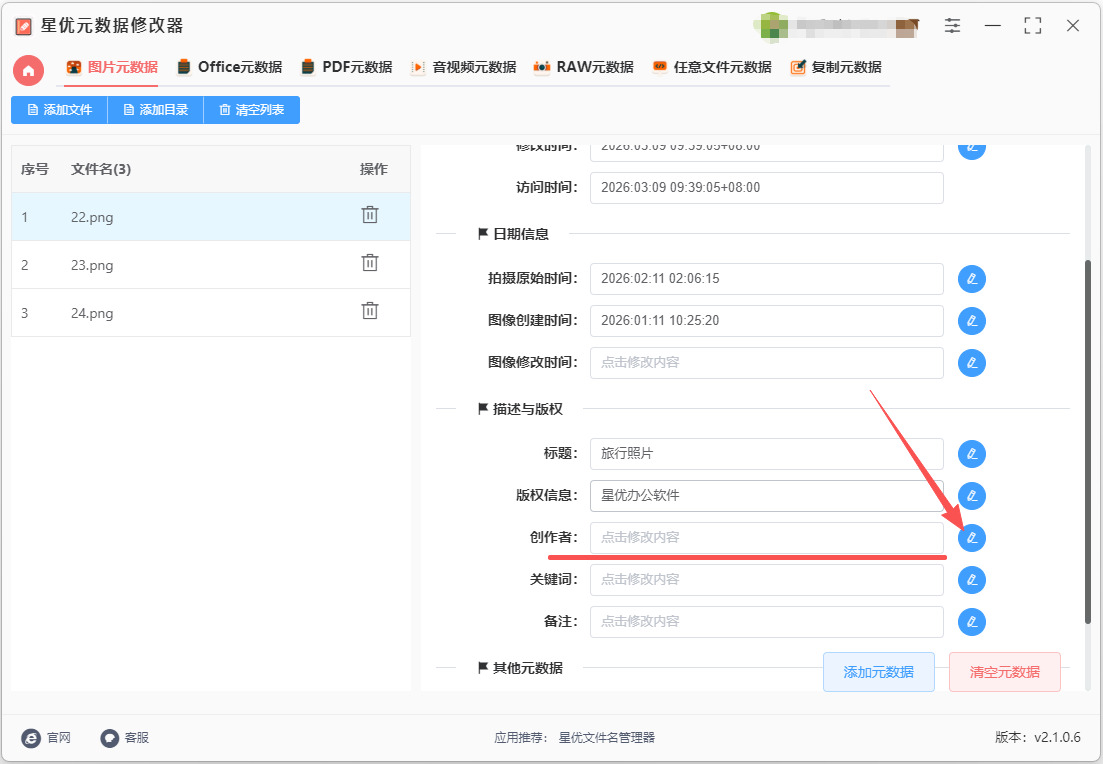Click the metadata panel vertical scrollbar
Screen dimensions: 1103x764
tap(1088, 442)
